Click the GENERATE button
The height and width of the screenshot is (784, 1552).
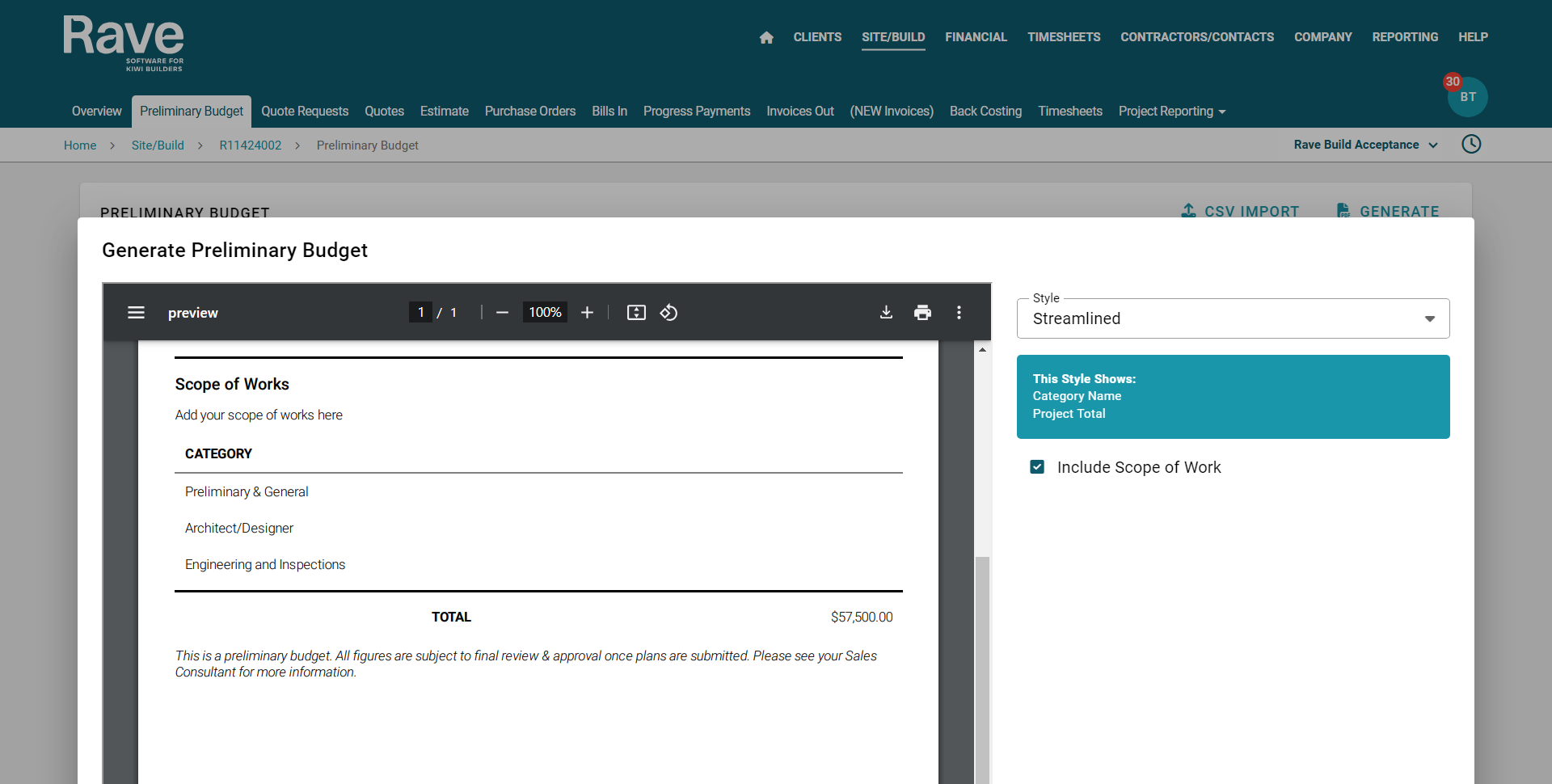1388,211
